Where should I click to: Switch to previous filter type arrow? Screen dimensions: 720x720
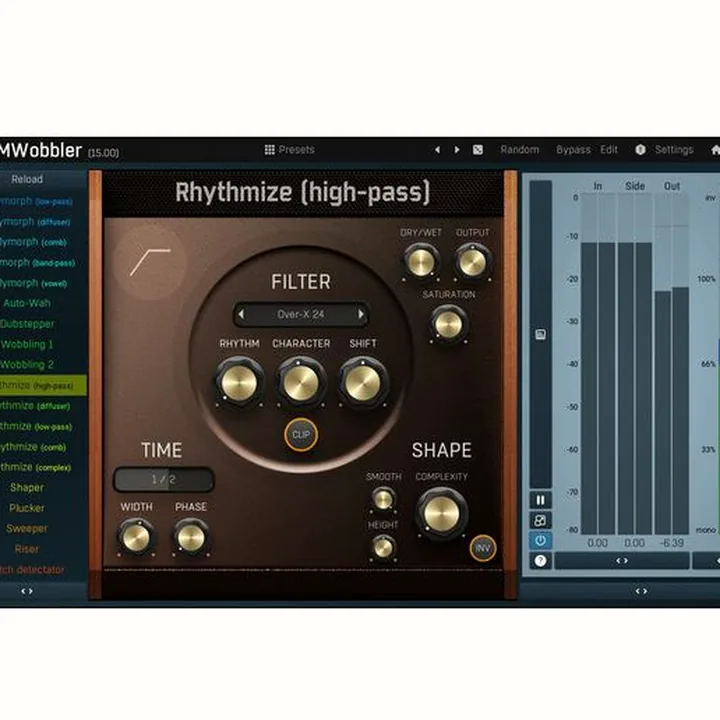[242, 315]
